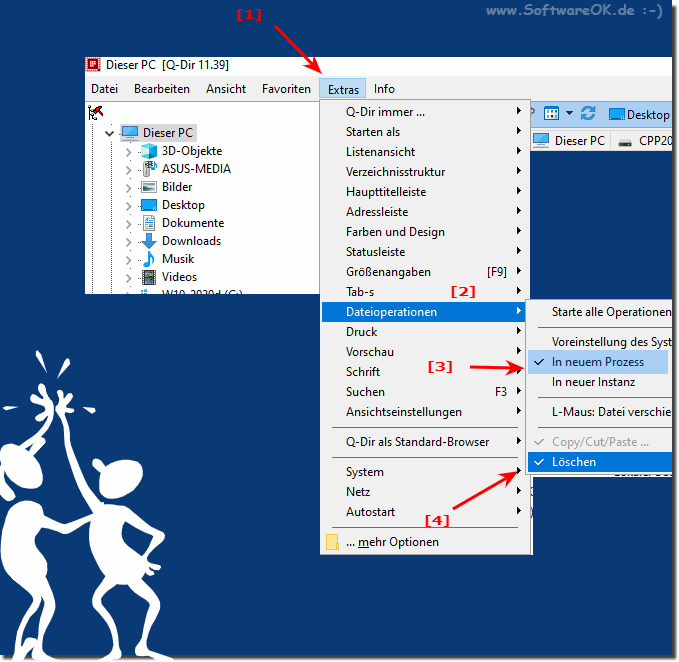
Task: Open the Vorschau submenu
Action: (x=425, y=352)
